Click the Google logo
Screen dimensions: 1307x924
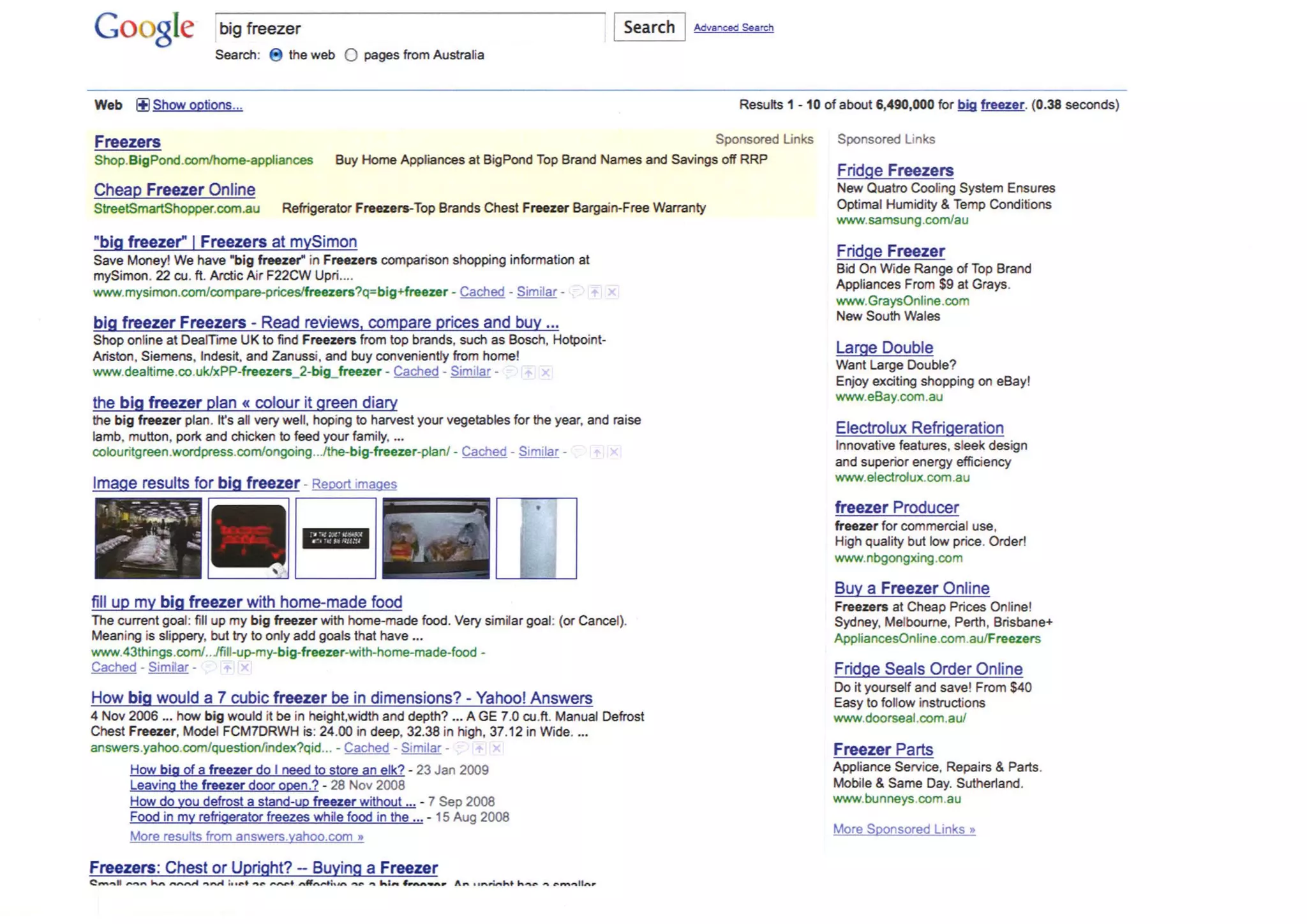click(144, 29)
